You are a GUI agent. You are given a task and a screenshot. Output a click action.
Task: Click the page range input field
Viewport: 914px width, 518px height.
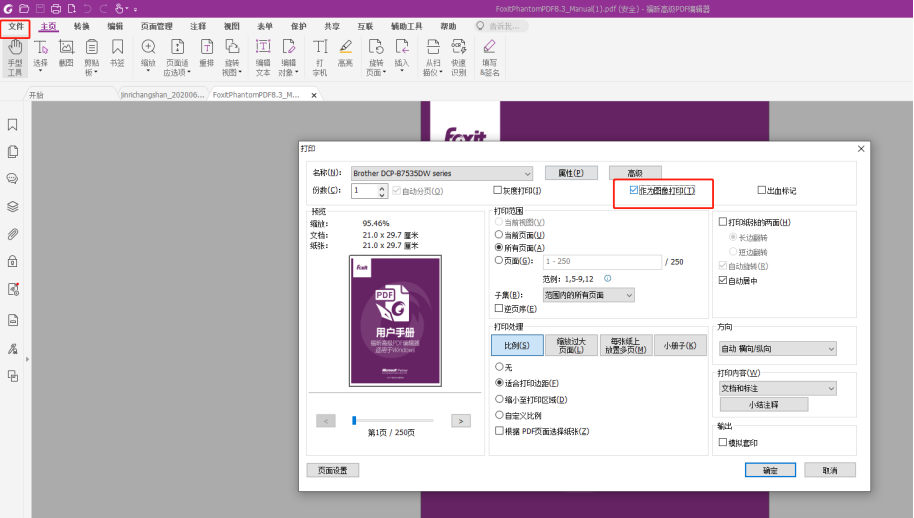coord(602,262)
